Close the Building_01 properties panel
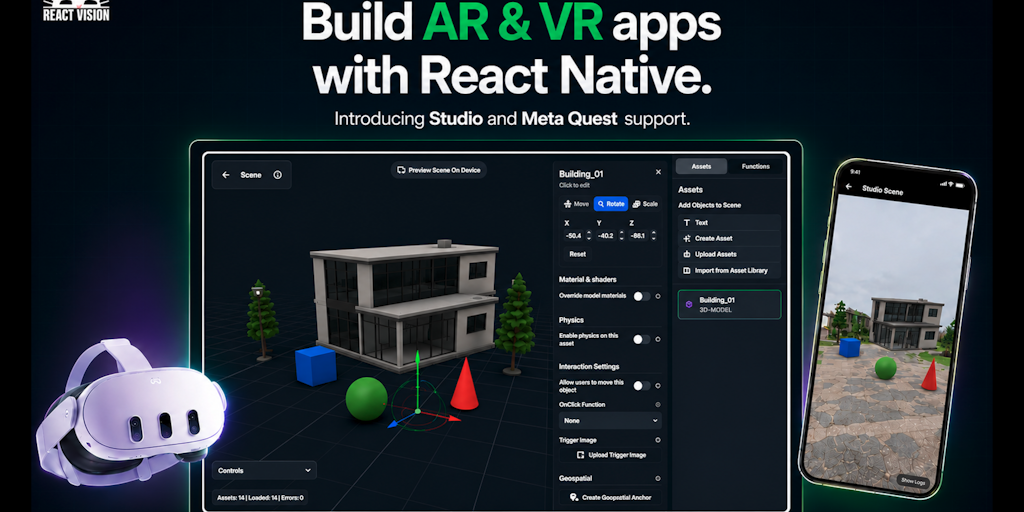Image resolution: width=1024 pixels, height=512 pixels. tap(658, 172)
